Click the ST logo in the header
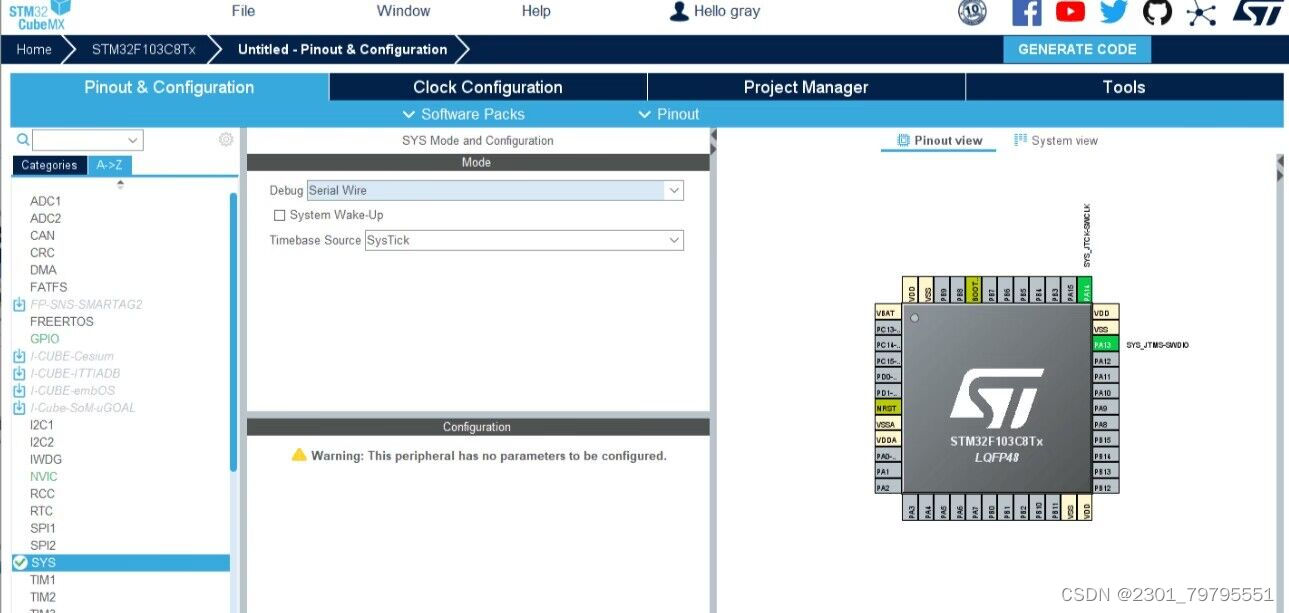This screenshot has width=1289, height=613. pyautogui.click(x=1257, y=12)
